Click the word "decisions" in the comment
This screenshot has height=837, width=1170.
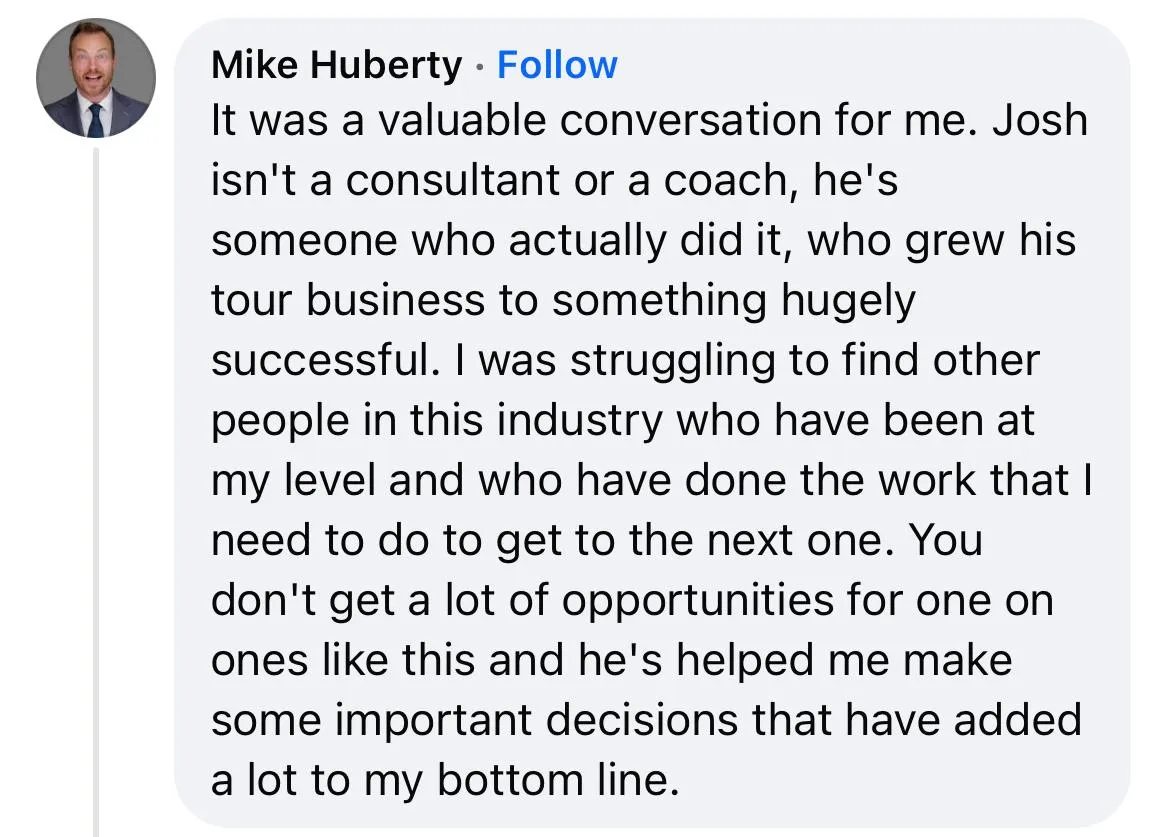(x=642, y=721)
